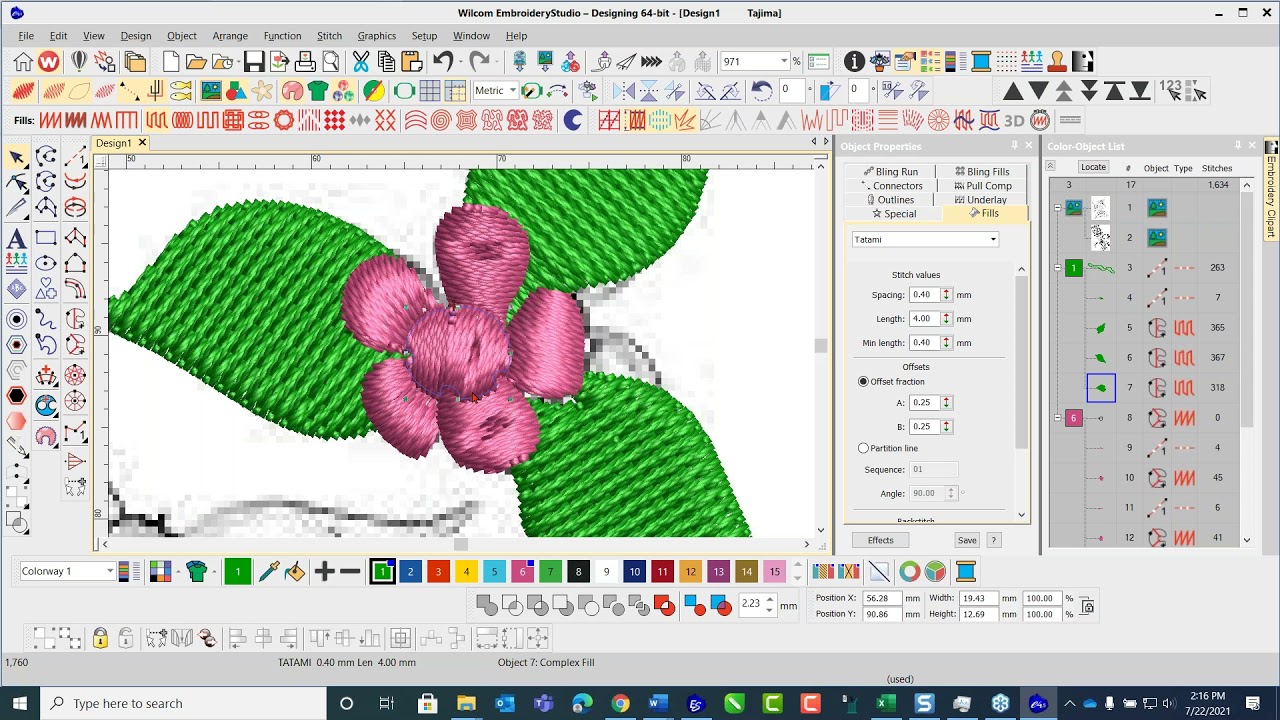Select the arrow Select Object tool

pyautogui.click(x=16, y=157)
